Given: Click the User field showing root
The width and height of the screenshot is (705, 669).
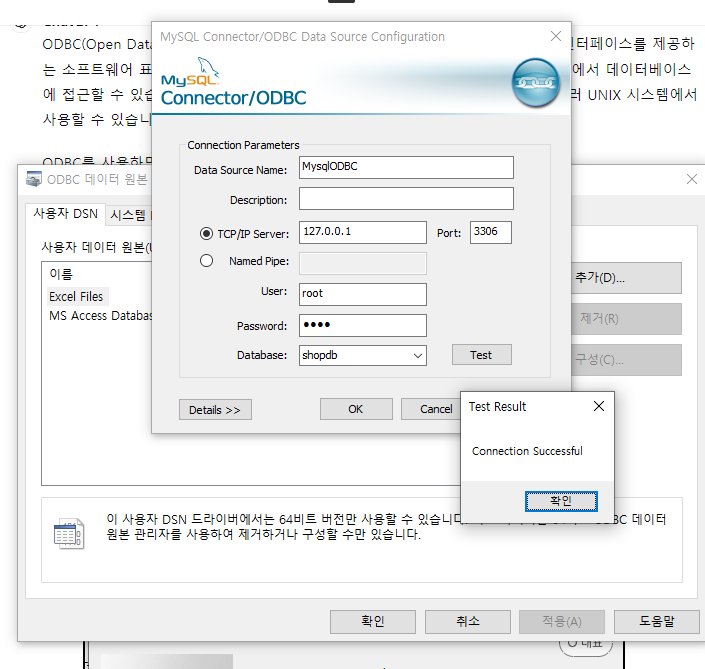Looking at the screenshot, I should click(362, 294).
